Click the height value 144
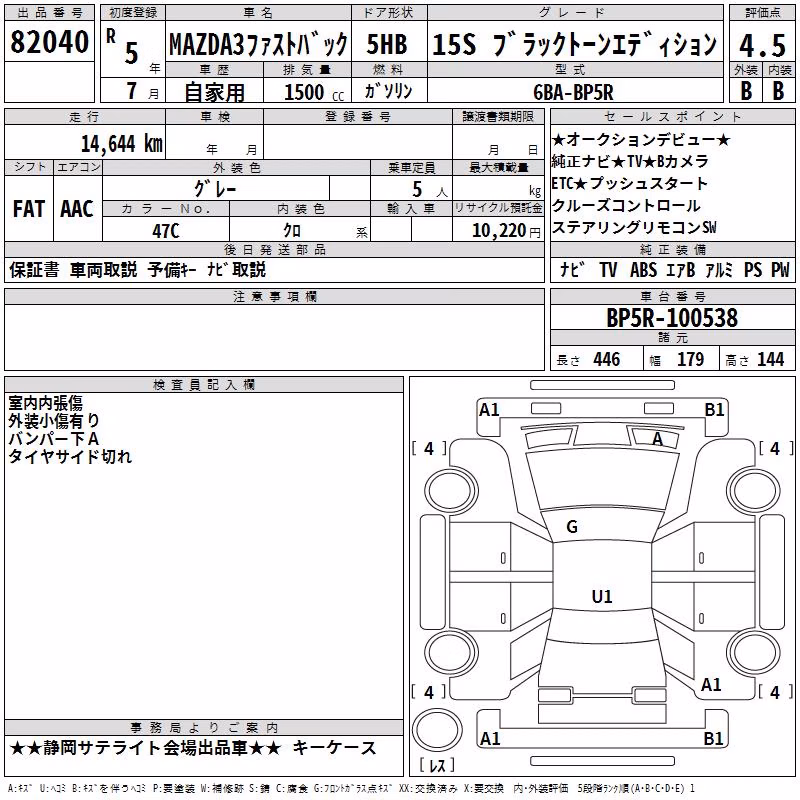This screenshot has width=800, height=800. tap(770, 360)
